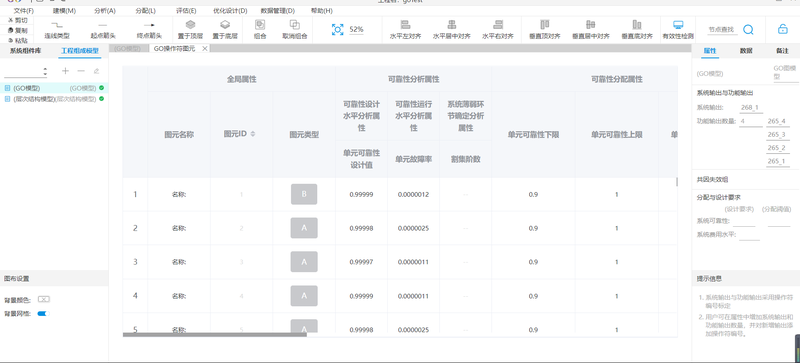This screenshot has width=800, height=363.
Task: Open the 建模(M) menu
Action: [x=64, y=10]
